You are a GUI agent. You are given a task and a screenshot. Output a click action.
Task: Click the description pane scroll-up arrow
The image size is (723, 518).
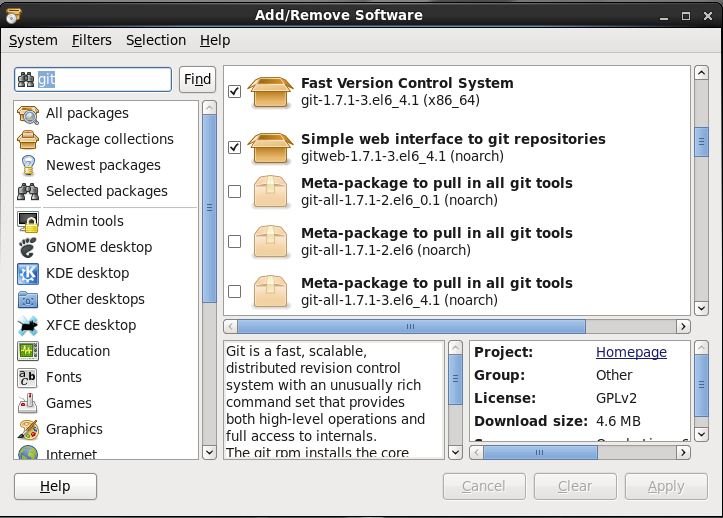[455, 348]
